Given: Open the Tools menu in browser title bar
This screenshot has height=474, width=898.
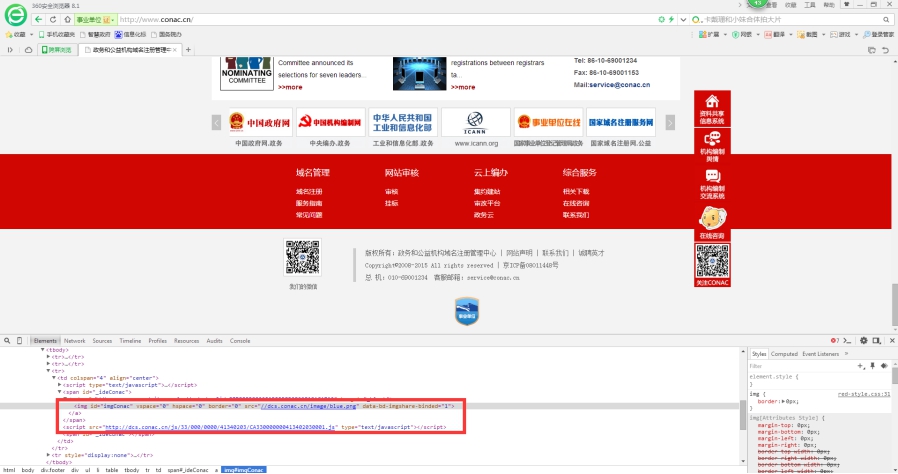Looking at the screenshot, I should [809, 5].
